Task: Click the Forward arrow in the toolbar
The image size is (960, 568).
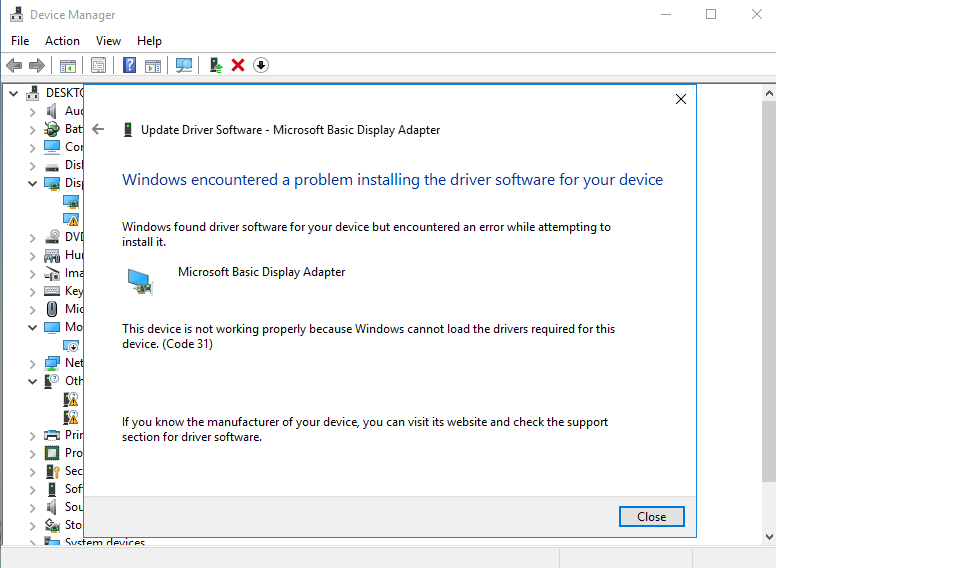Action: (37, 65)
